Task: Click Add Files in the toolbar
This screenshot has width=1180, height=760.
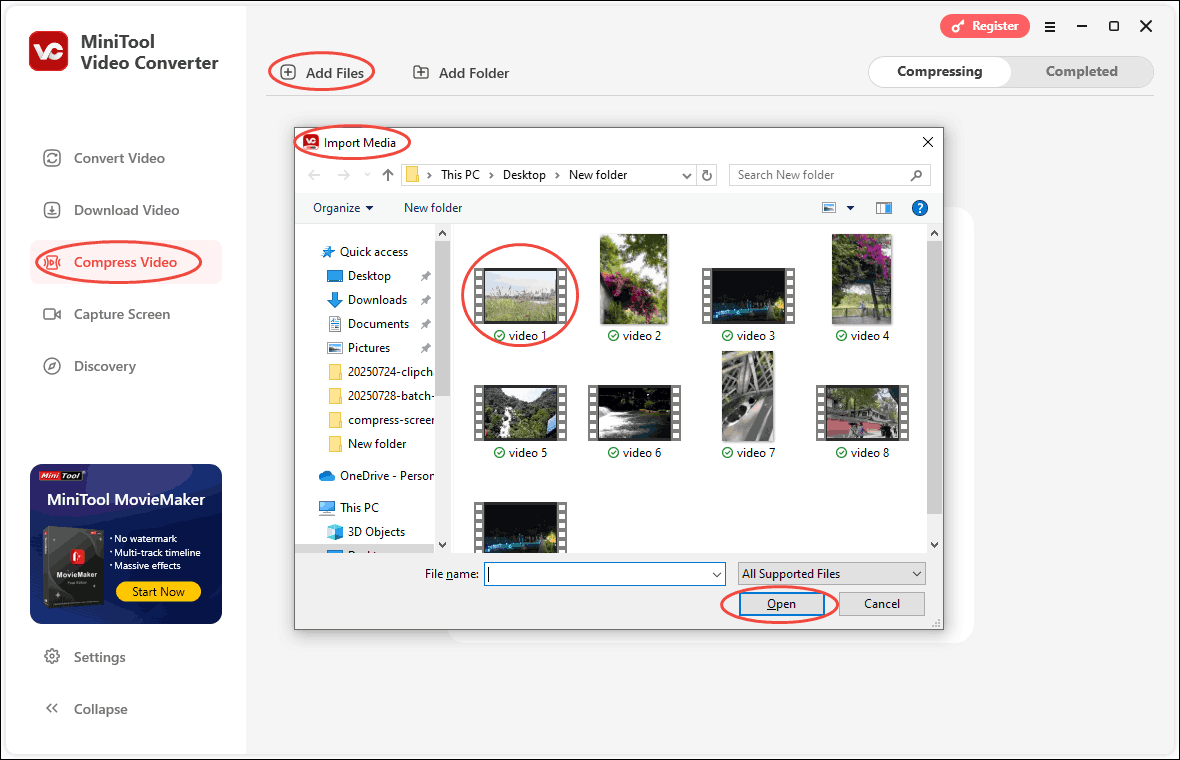Action: click(x=322, y=73)
